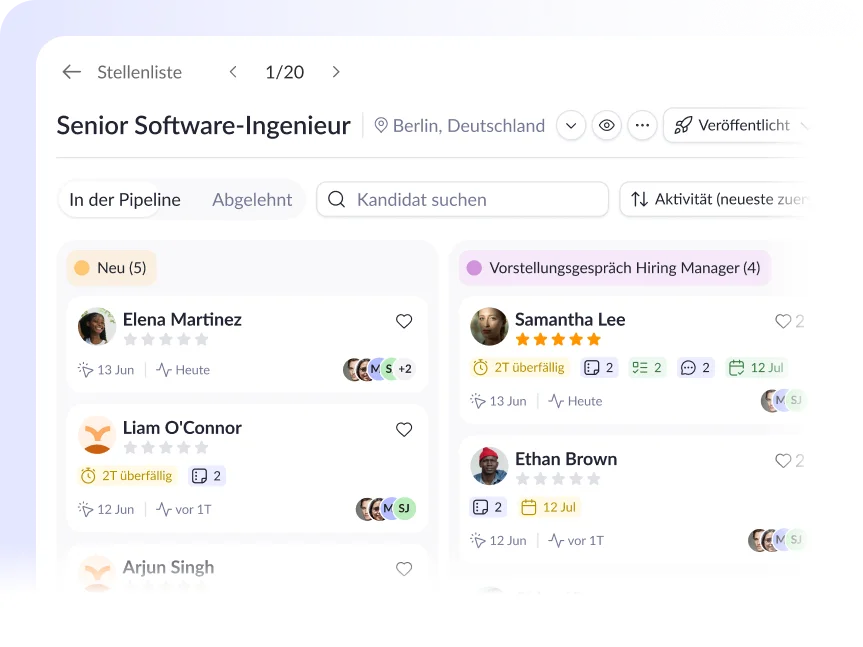Image resolution: width=863 pixels, height=647 pixels.
Task: Toggle the heart on Liam O'Connor's card
Action: pyautogui.click(x=404, y=429)
